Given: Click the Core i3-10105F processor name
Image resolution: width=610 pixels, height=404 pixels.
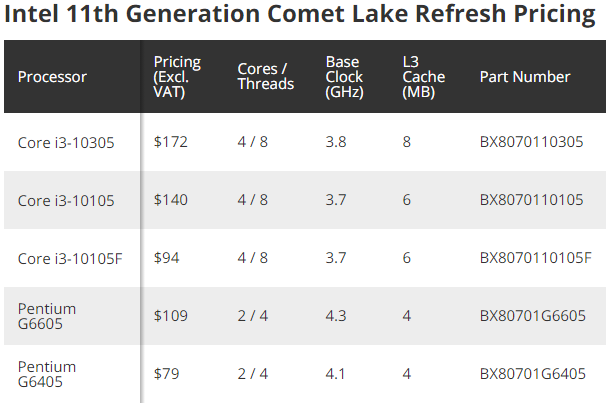Looking at the screenshot, I should tap(70, 258).
